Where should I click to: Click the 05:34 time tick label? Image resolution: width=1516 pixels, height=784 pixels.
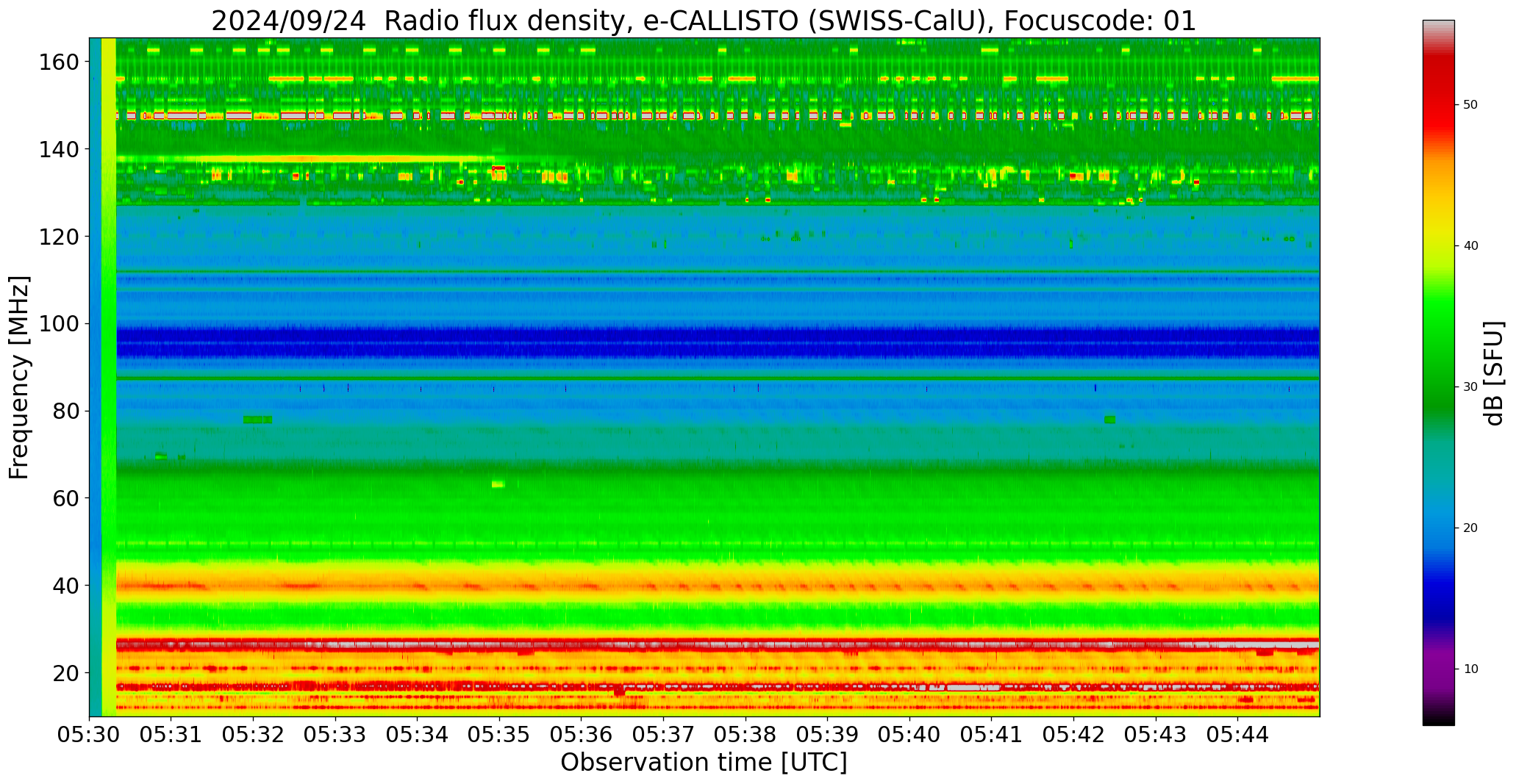pos(418,735)
